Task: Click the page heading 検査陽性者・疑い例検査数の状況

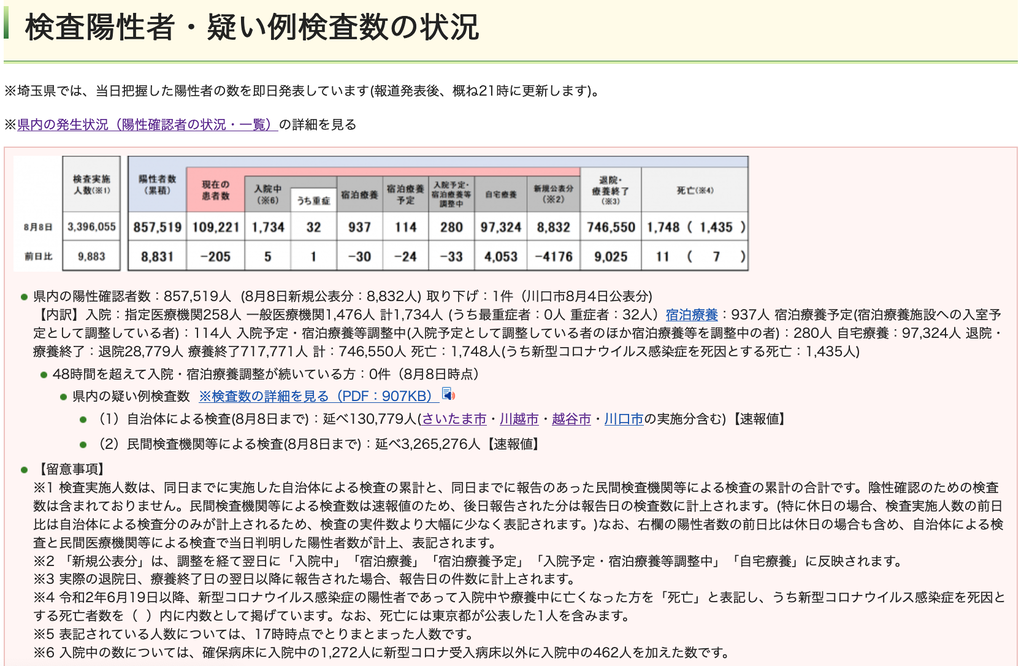Action: click(x=251, y=27)
